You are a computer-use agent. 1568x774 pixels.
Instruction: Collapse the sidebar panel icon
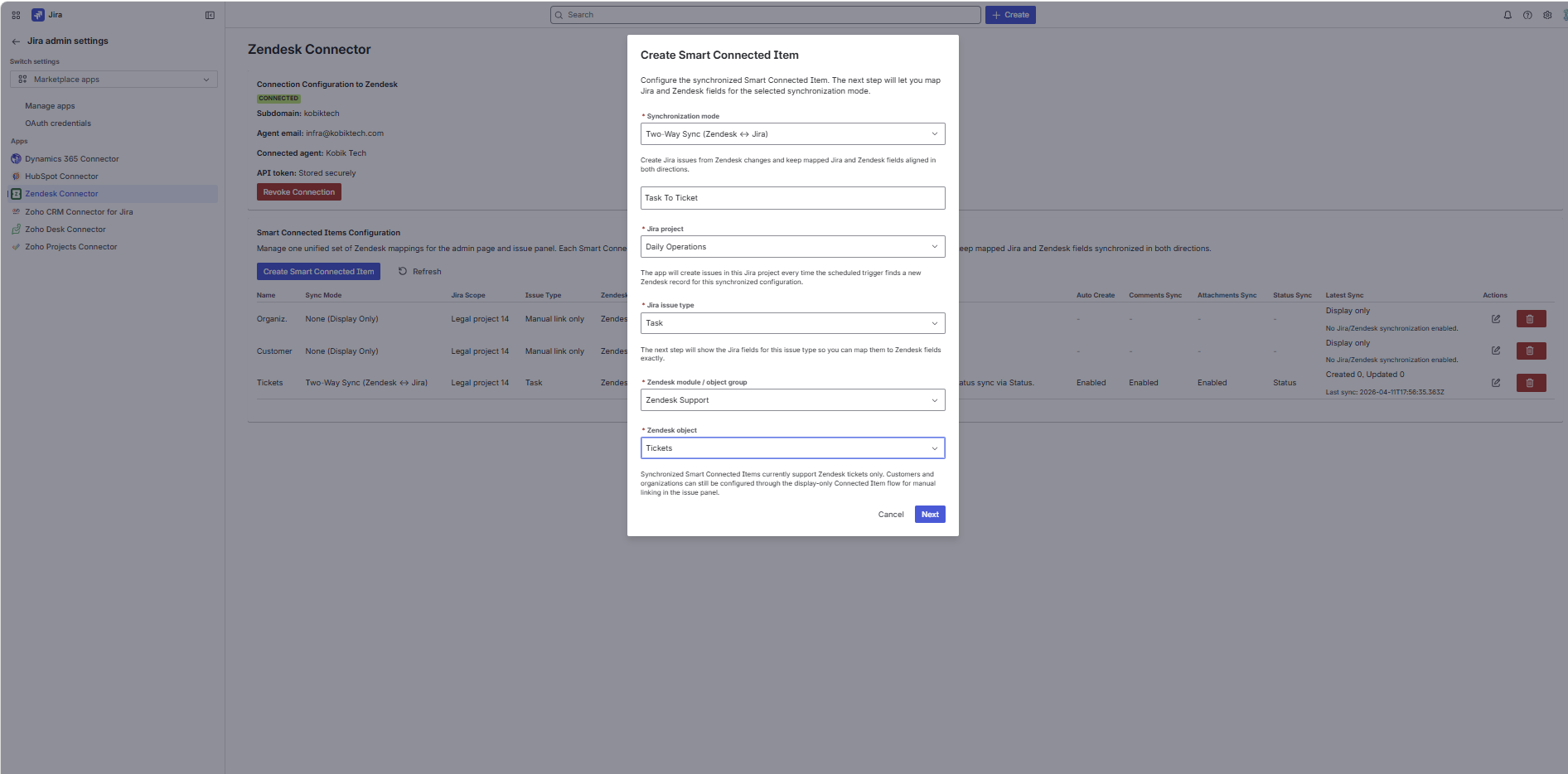click(x=210, y=15)
